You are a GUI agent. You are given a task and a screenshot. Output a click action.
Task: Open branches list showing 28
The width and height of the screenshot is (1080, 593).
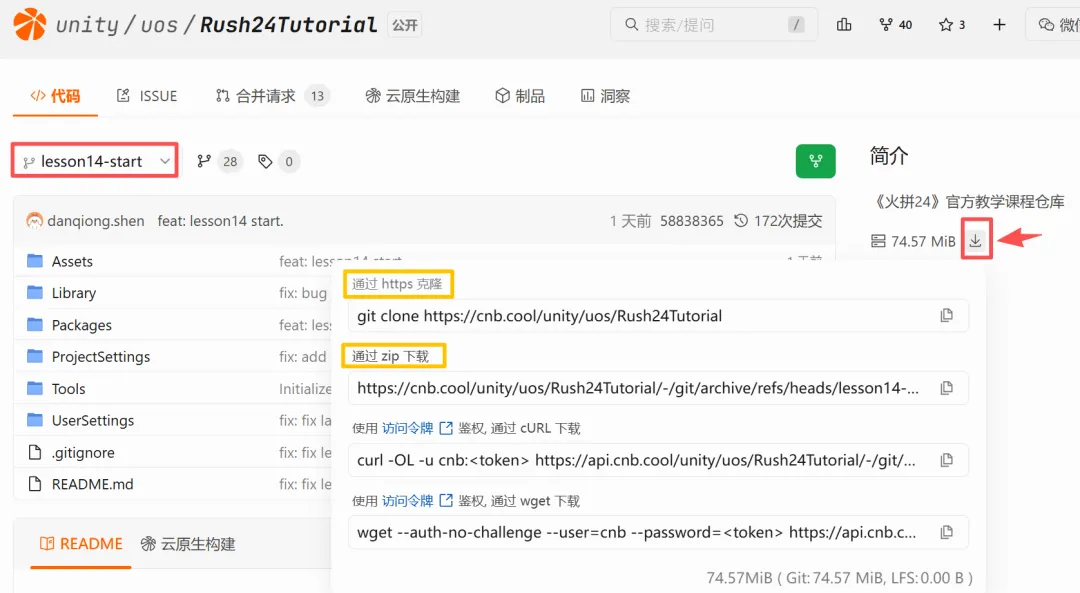[x=218, y=161]
